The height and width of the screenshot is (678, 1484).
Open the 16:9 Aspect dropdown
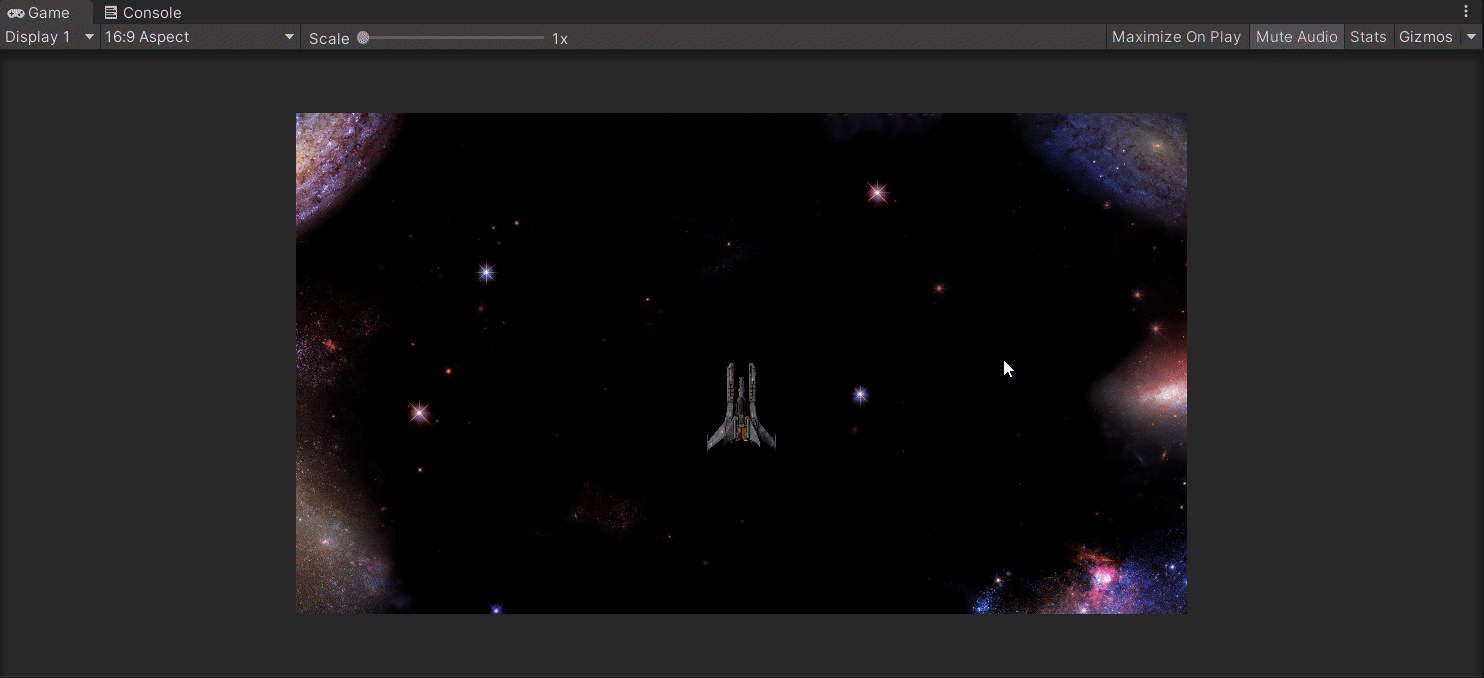coord(200,37)
